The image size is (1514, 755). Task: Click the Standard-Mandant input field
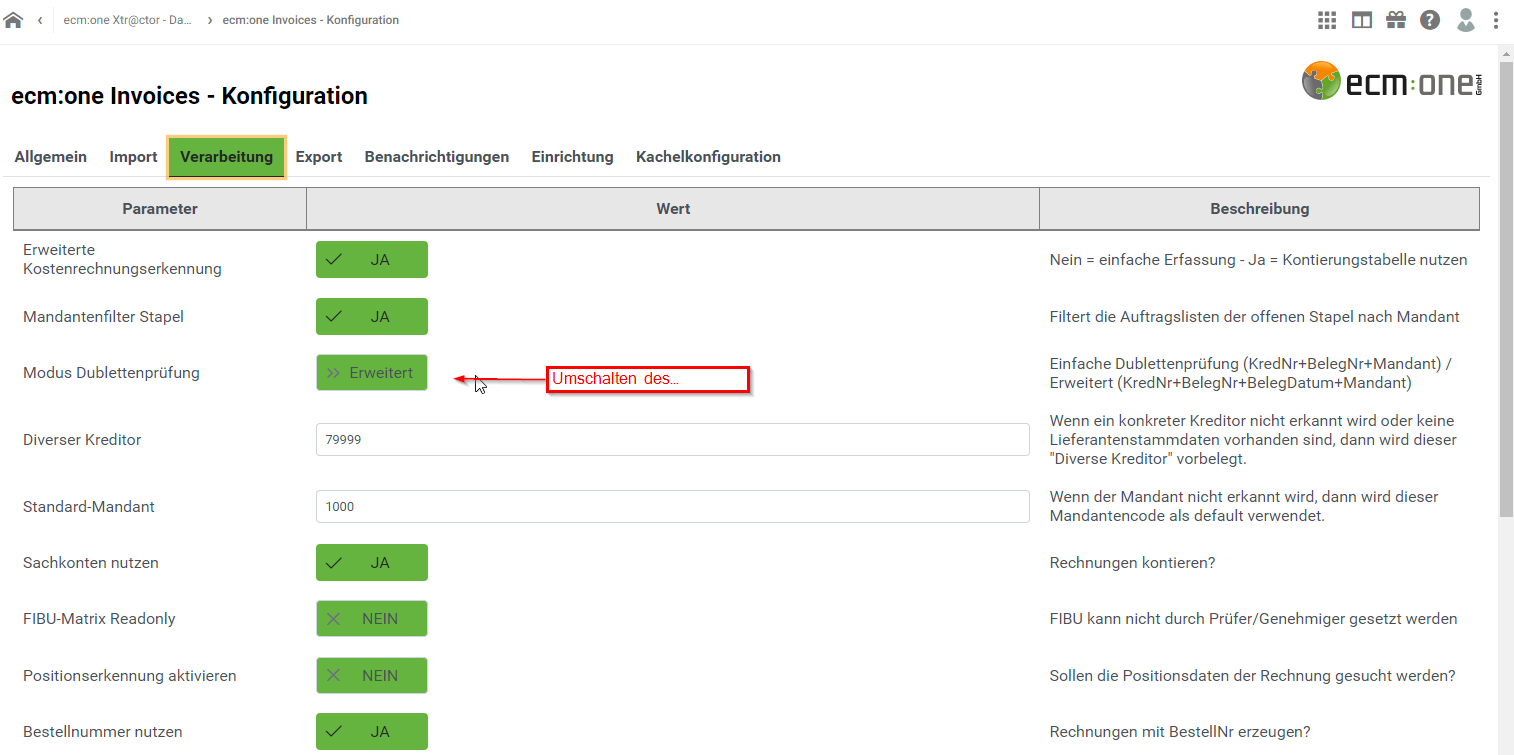[x=672, y=506]
